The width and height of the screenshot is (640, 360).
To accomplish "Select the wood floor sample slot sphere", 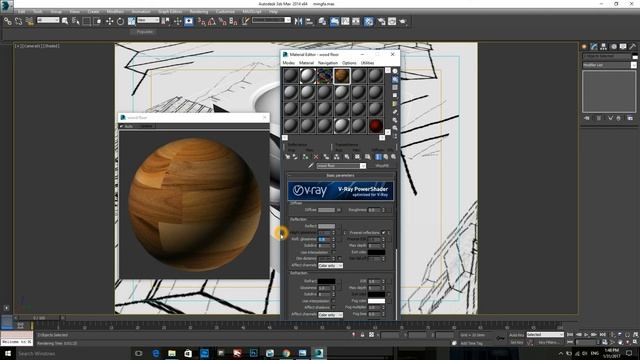I will pos(342,76).
